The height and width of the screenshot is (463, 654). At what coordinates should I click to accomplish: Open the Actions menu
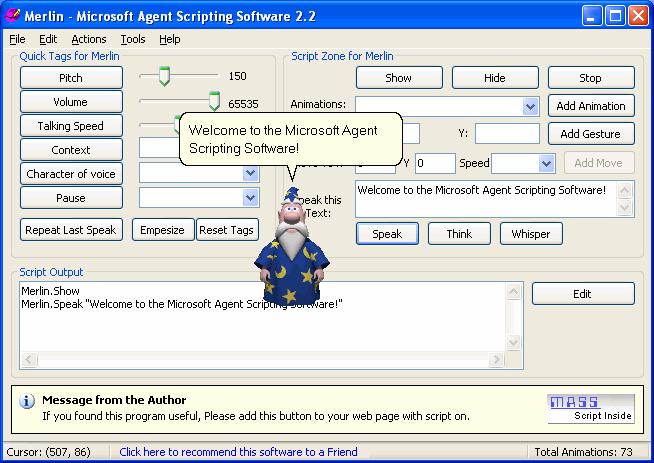tap(89, 39)
